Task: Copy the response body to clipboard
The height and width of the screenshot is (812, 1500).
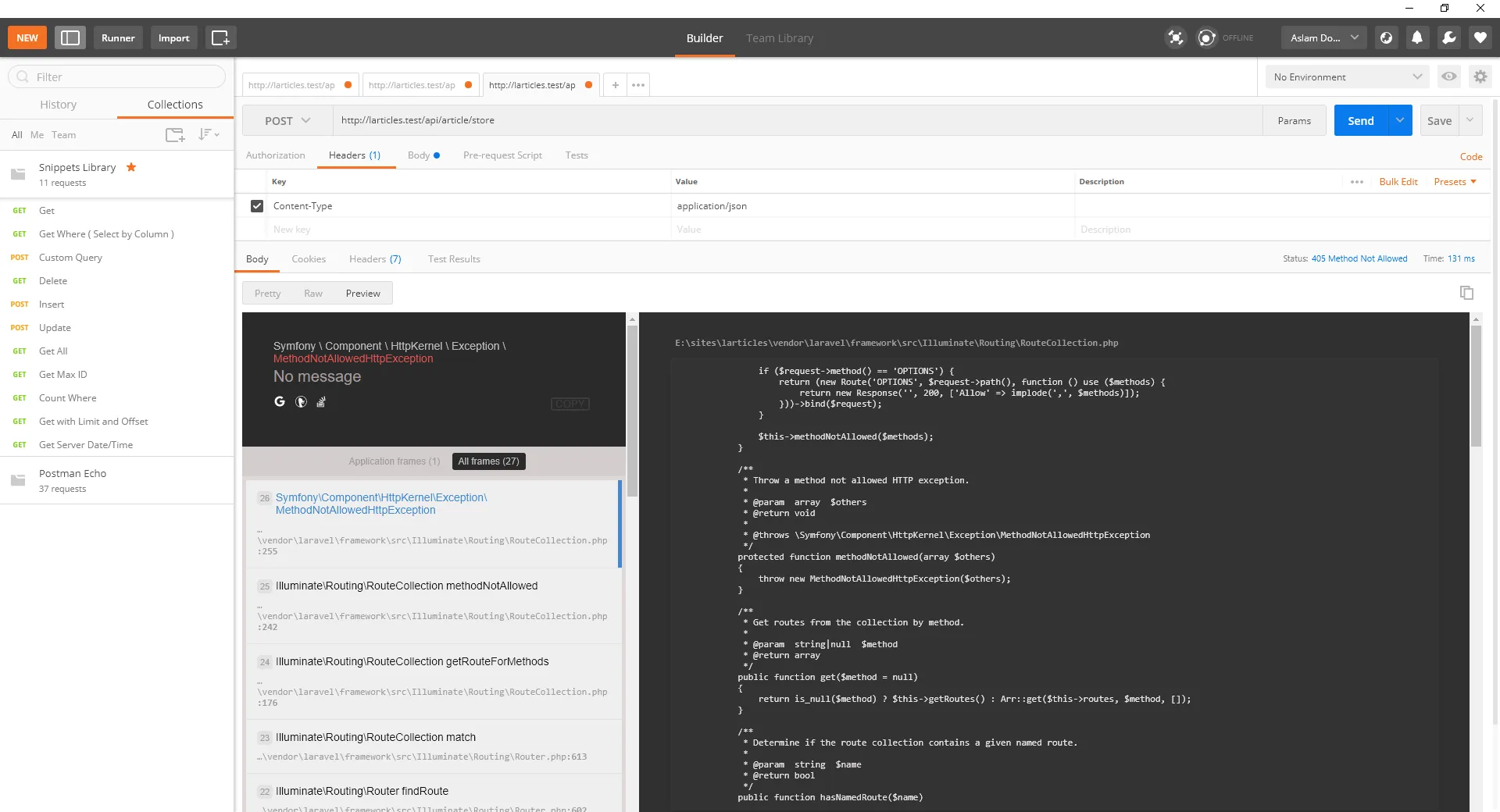Action: 1466,293
